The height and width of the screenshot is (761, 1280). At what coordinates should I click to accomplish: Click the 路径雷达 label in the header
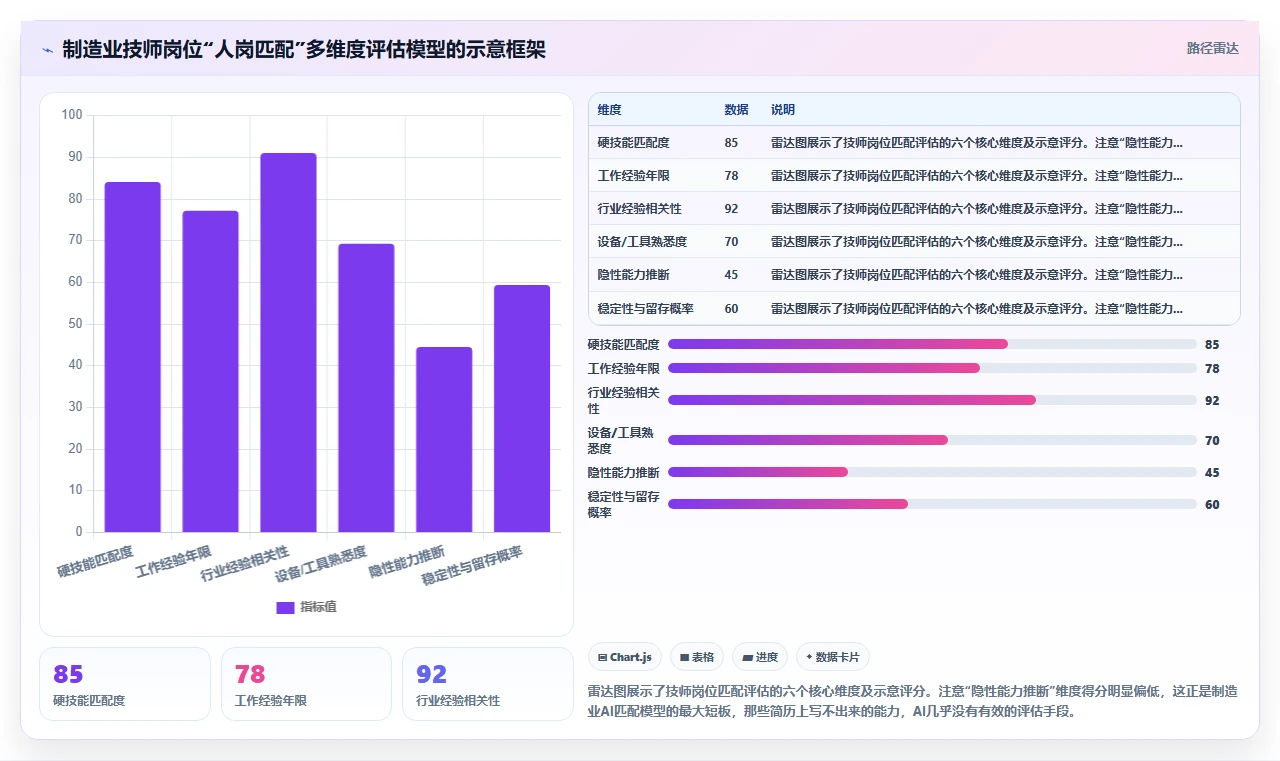pyautogui.click(x=1212, y=48)
